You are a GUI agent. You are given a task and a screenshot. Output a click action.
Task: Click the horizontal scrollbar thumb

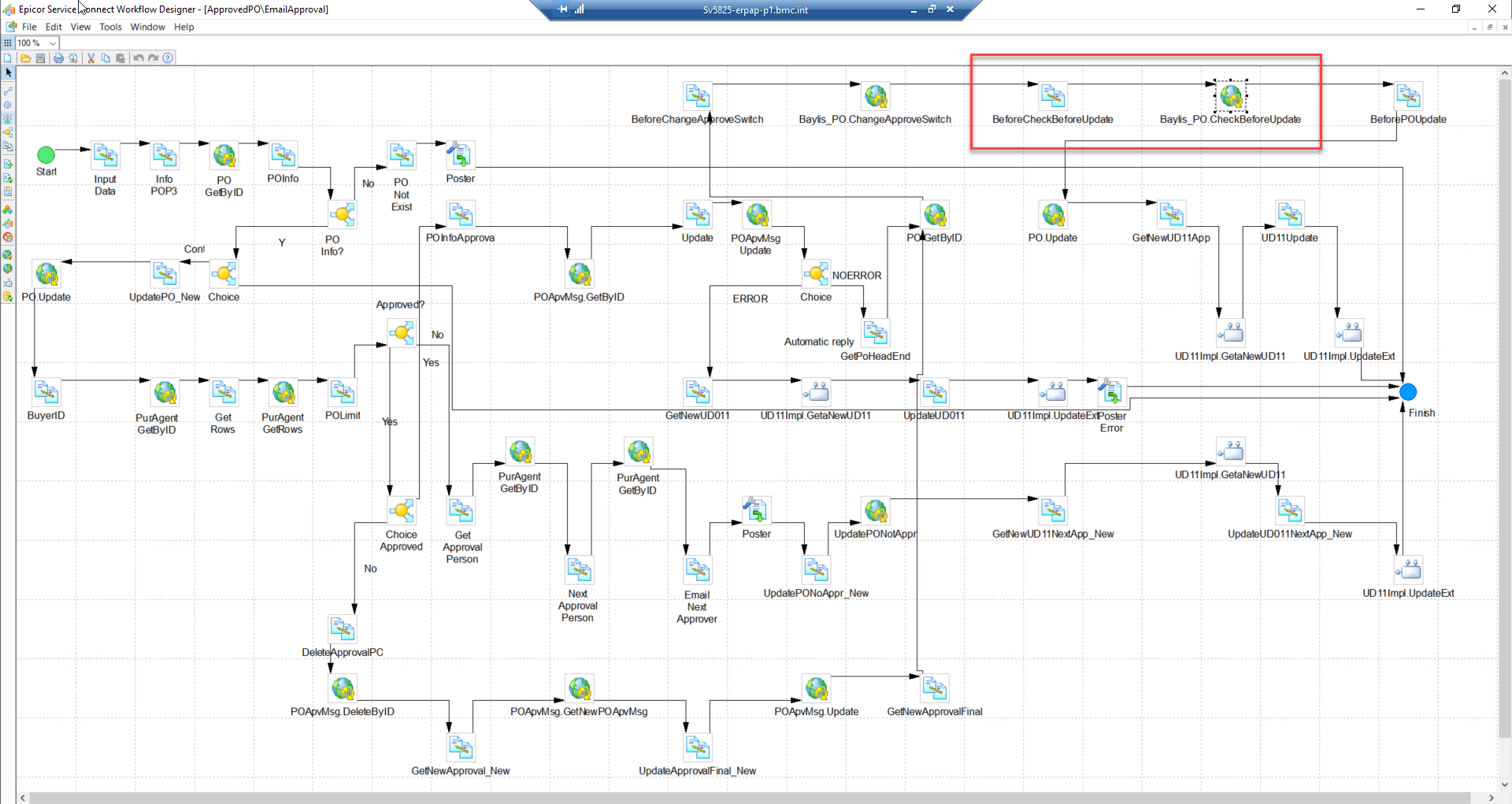click(x=748, y=798)
